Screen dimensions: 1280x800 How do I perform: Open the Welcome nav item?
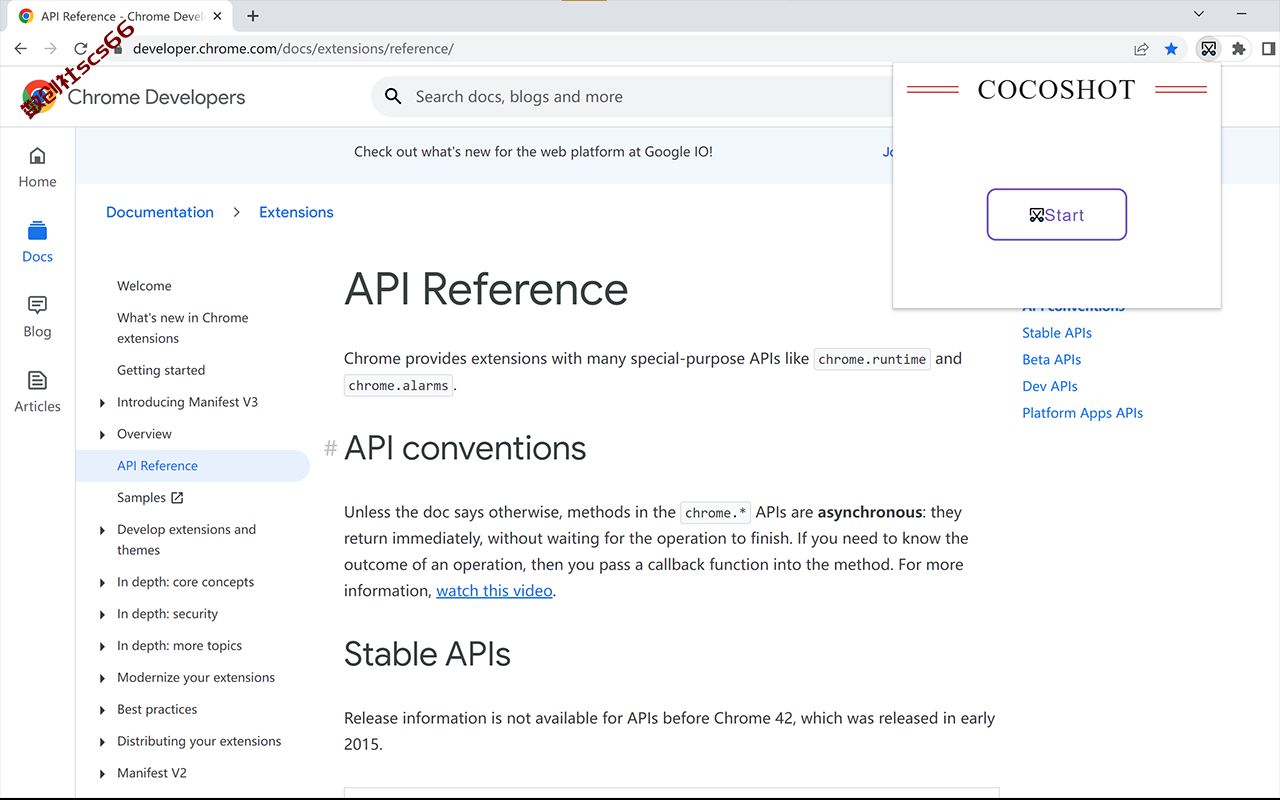(144, 286)
